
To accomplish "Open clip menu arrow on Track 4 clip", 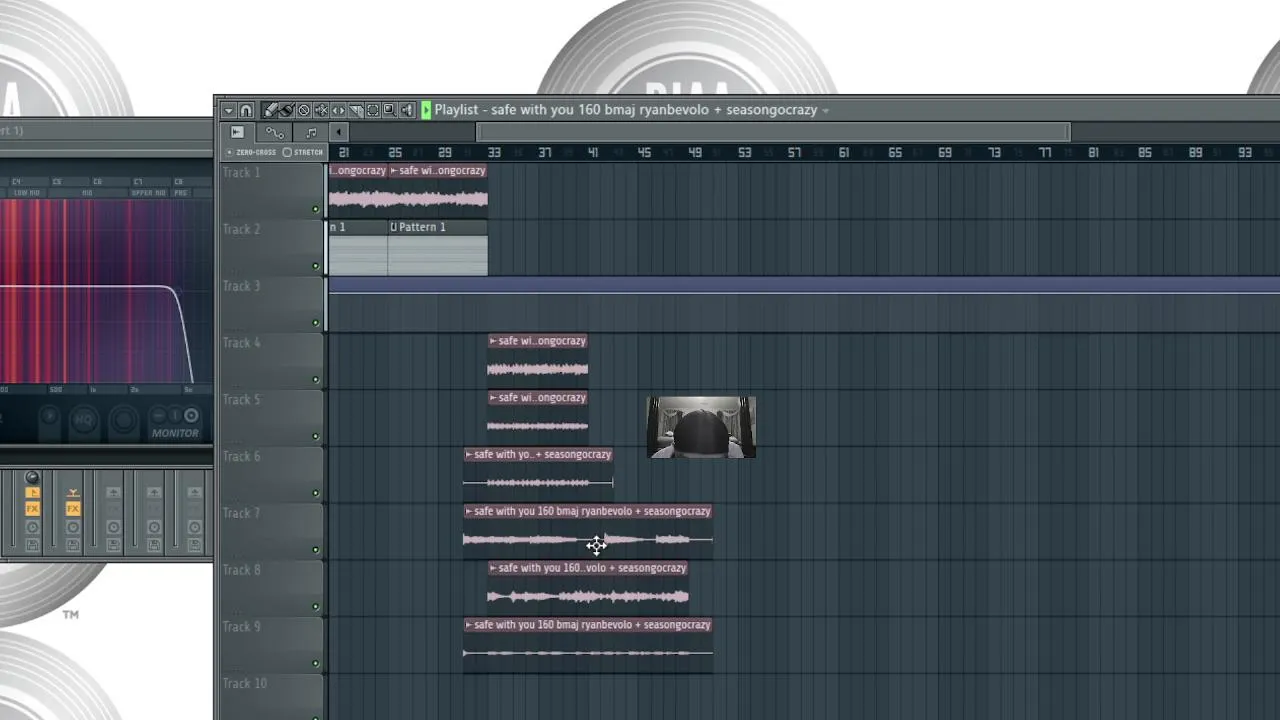I will 493,341.
